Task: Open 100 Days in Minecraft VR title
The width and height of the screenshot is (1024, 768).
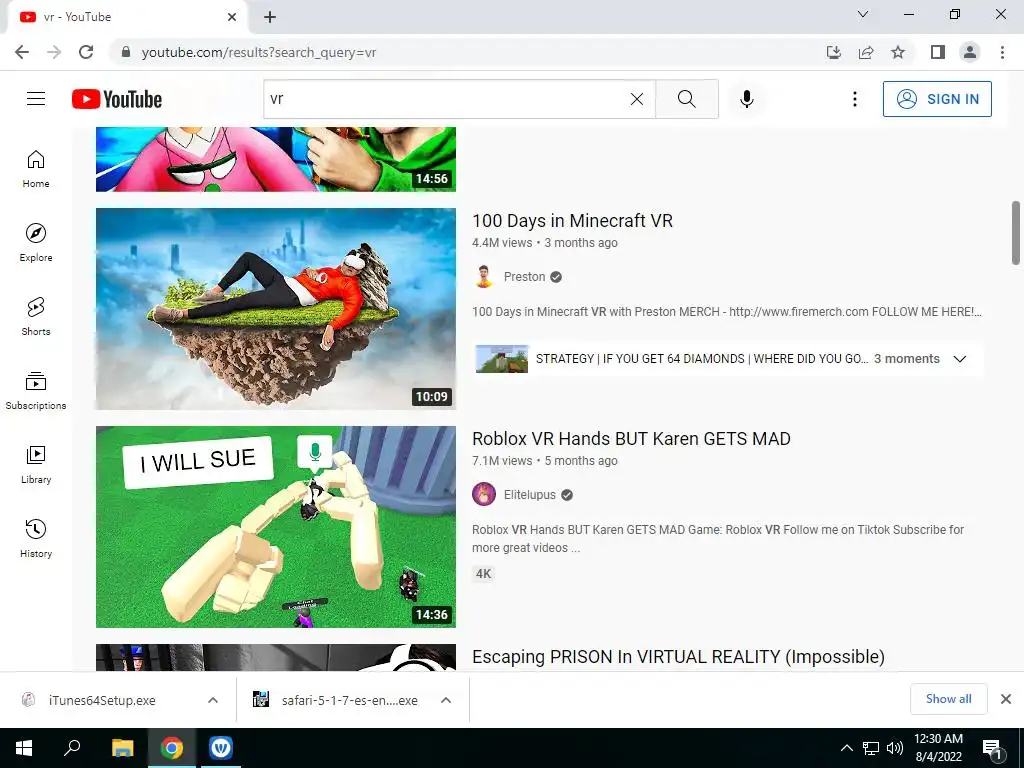Action: (572, 221)
